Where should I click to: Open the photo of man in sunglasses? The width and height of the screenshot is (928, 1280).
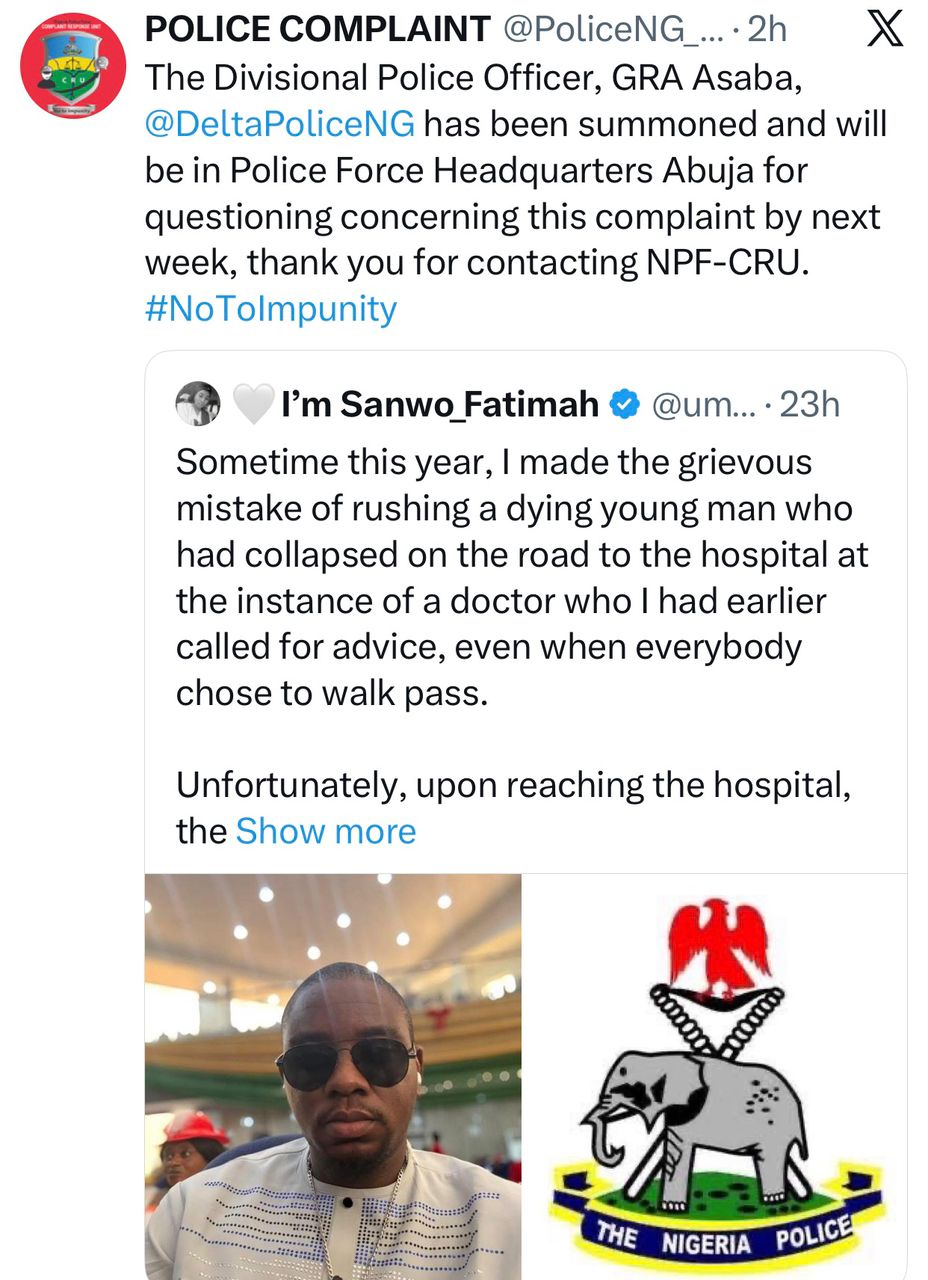[333, 1075]
